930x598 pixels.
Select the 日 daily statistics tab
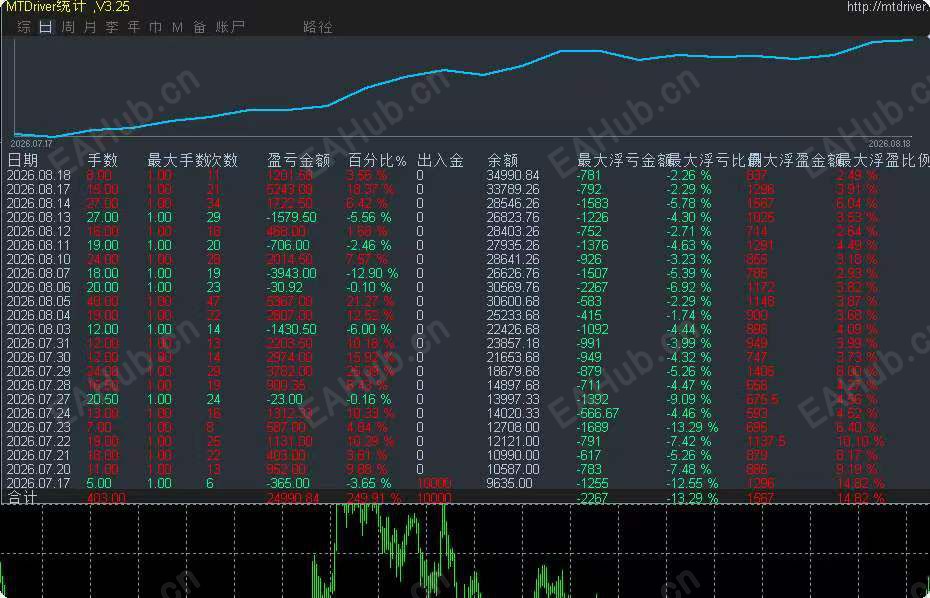[46, 27]
